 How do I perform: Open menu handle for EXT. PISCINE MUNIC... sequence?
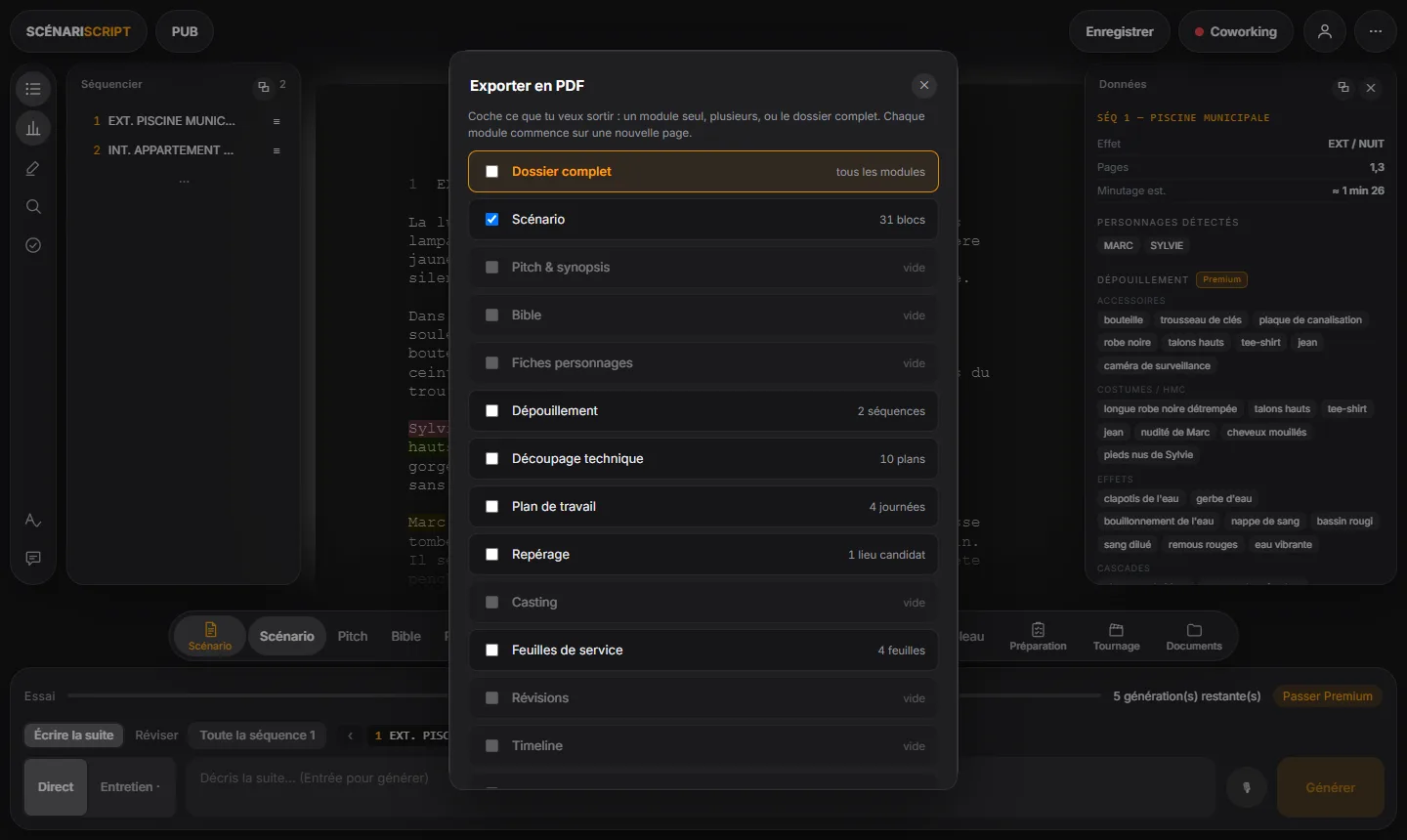[x=277, y=121]
